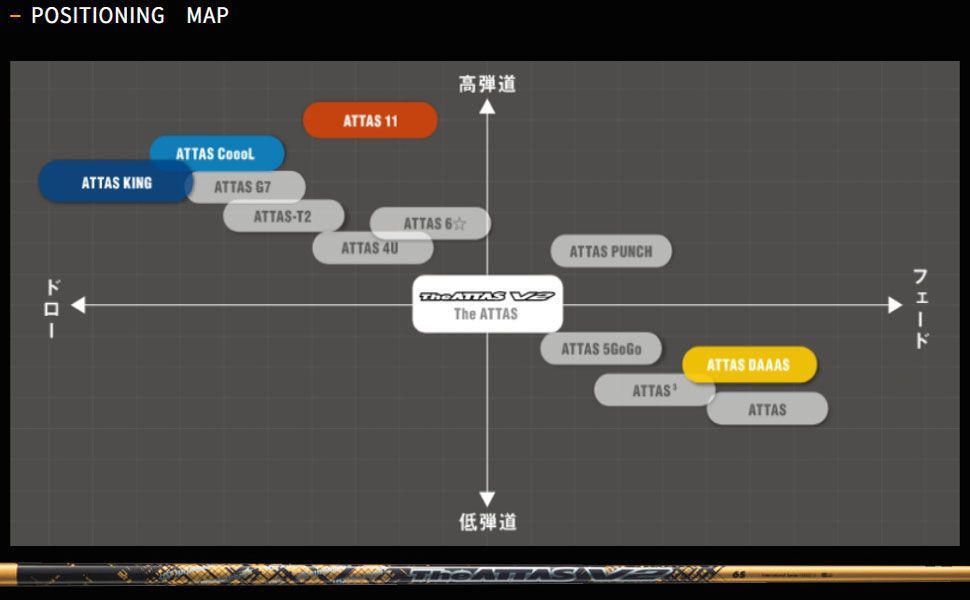Select the ATTAS 4U label

(372, 248)
